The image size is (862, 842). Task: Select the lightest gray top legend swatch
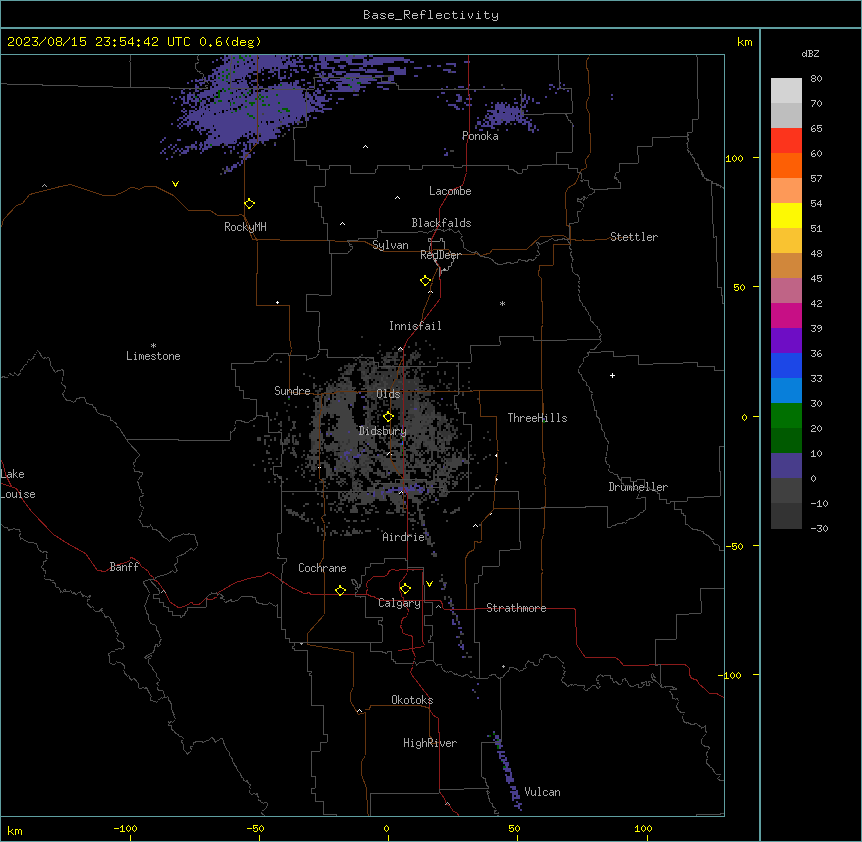click(x=786, y=90)
